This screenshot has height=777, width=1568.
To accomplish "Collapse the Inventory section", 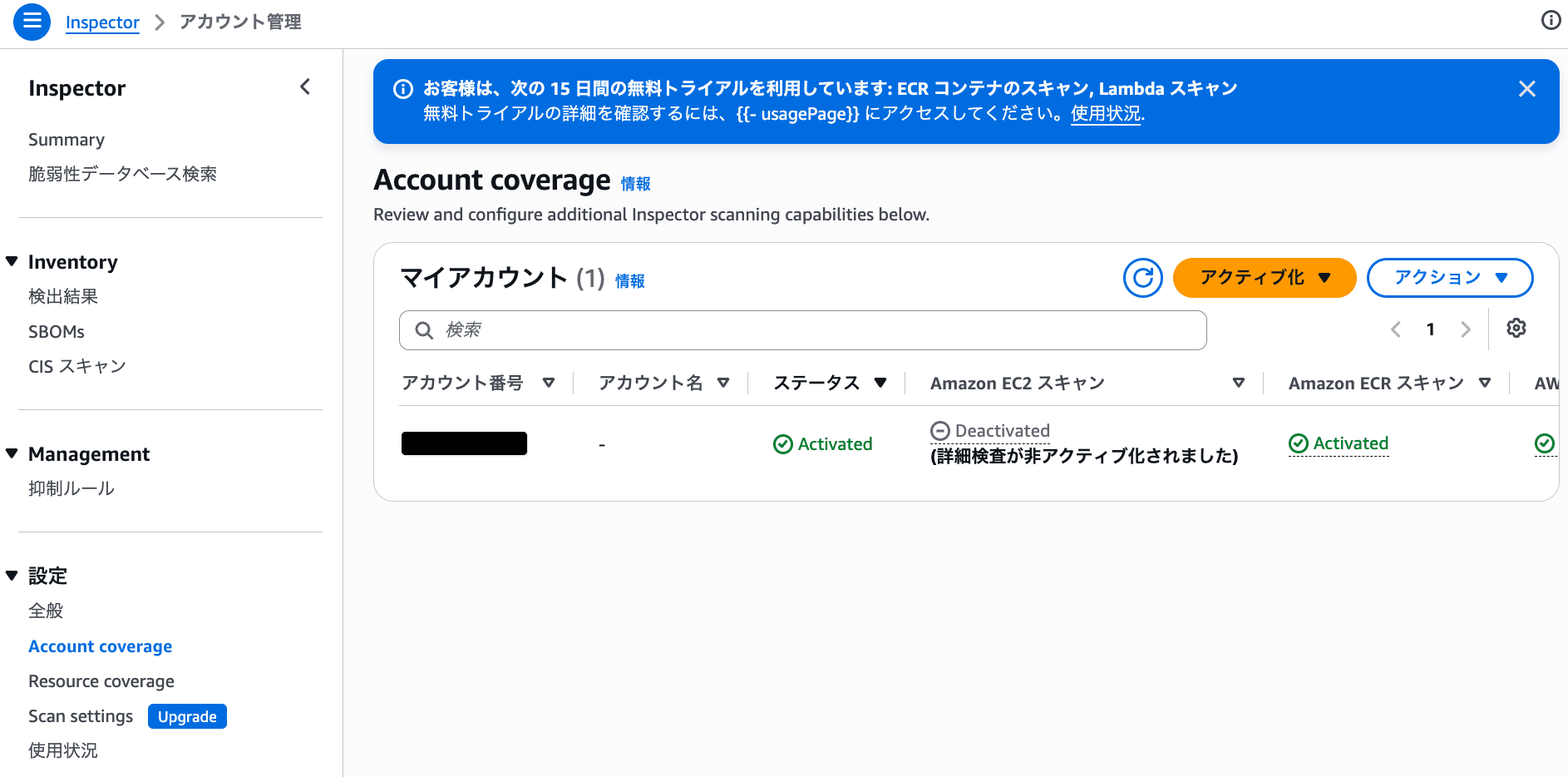I will (12, 261).
